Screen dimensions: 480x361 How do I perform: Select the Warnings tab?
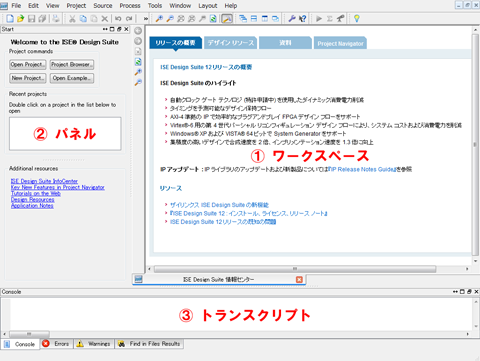pos(94,344)
